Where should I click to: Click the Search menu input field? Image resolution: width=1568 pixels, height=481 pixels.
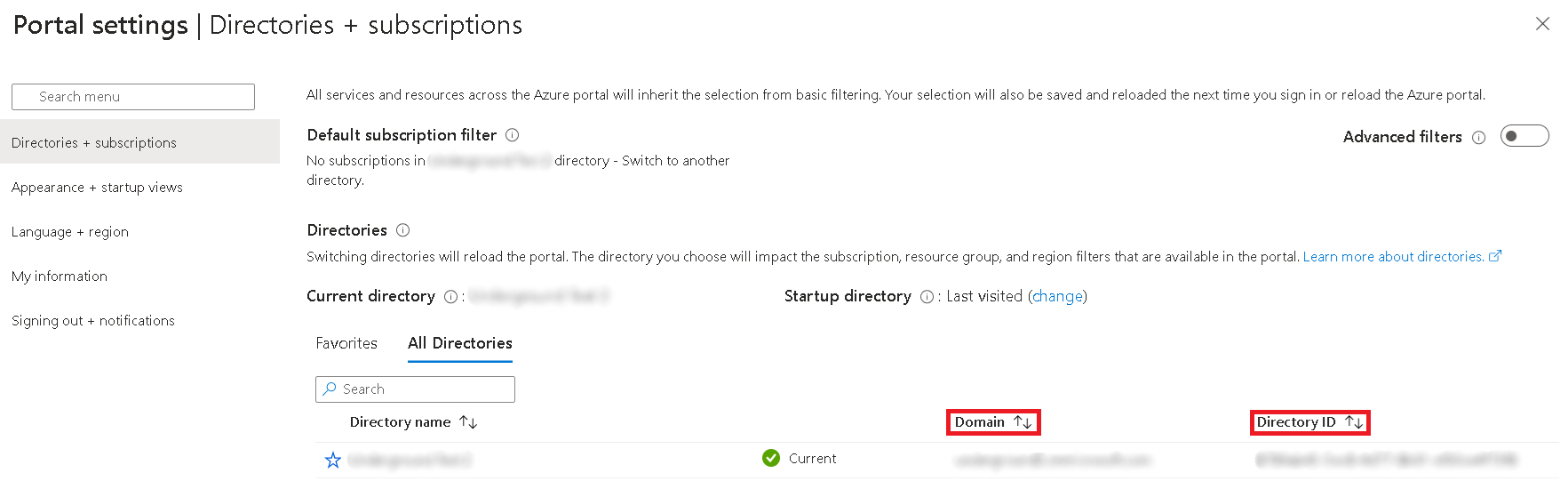(133, 97)
